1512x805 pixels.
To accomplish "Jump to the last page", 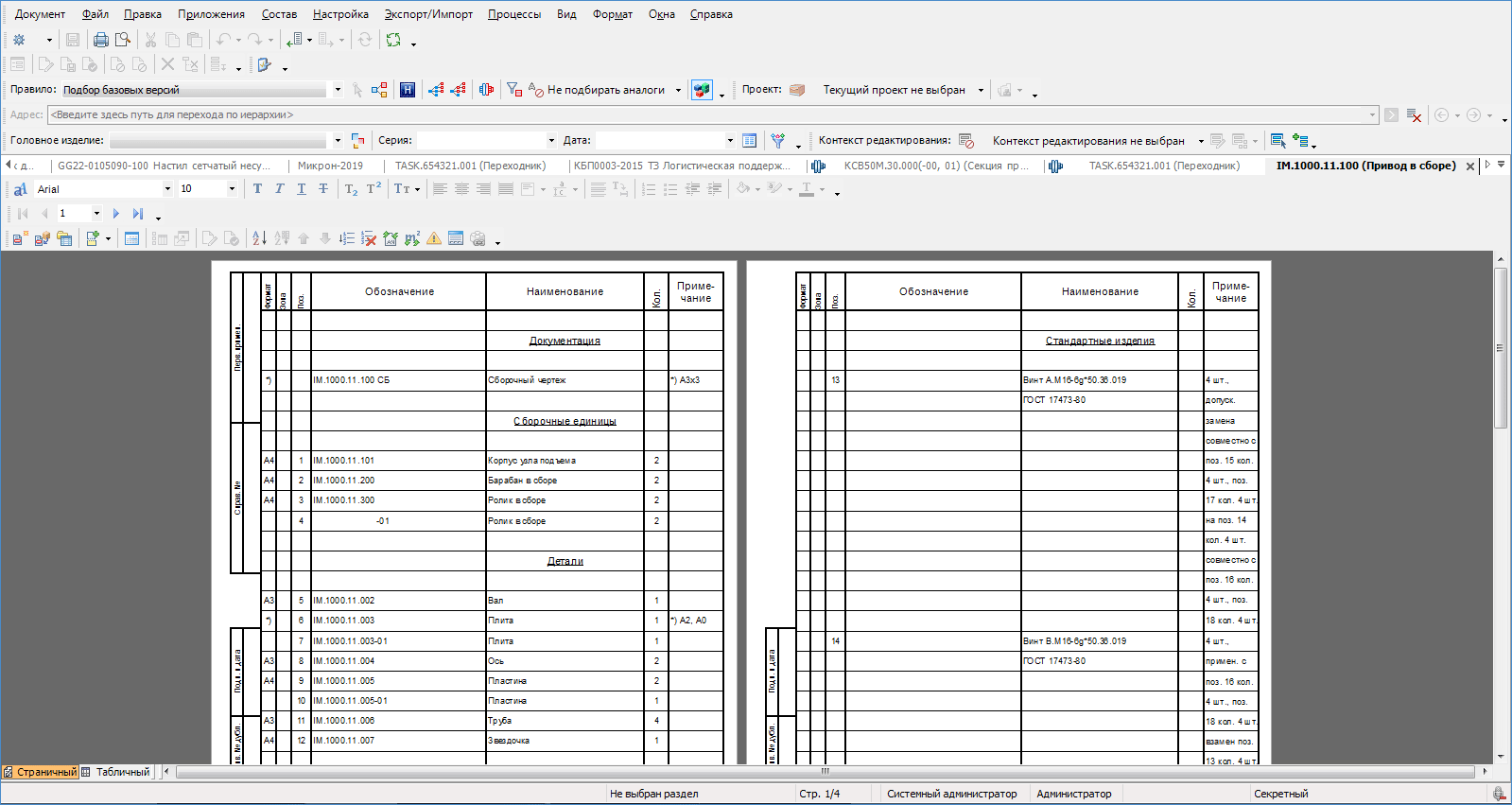I will tap(138, 214).
